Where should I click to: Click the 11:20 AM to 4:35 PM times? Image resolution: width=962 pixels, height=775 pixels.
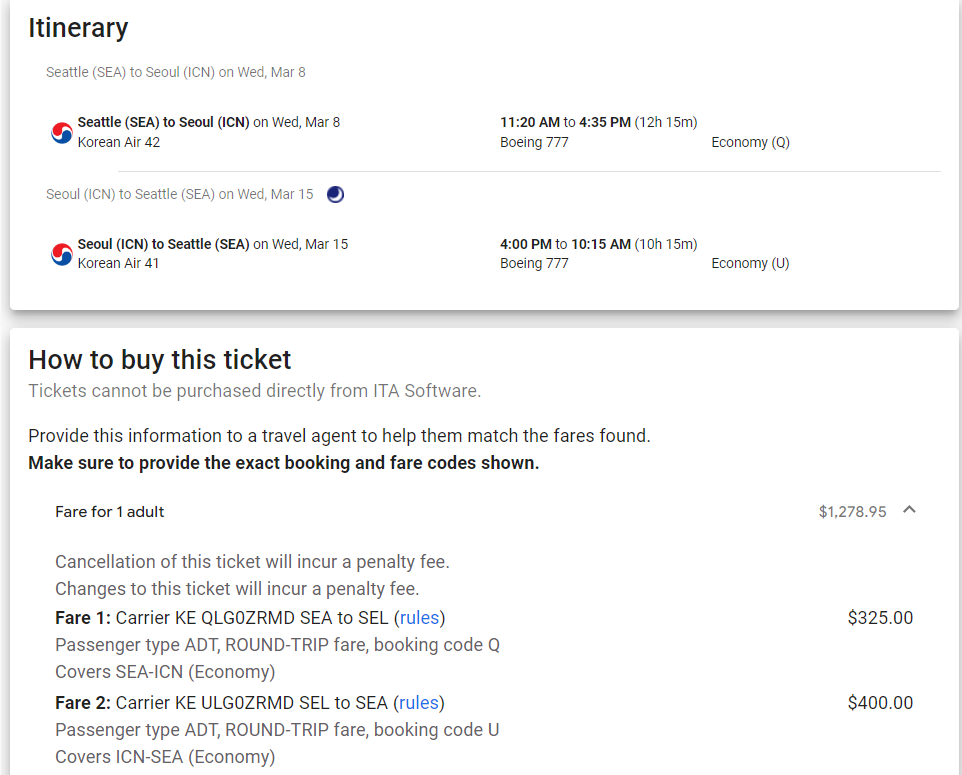565,122
